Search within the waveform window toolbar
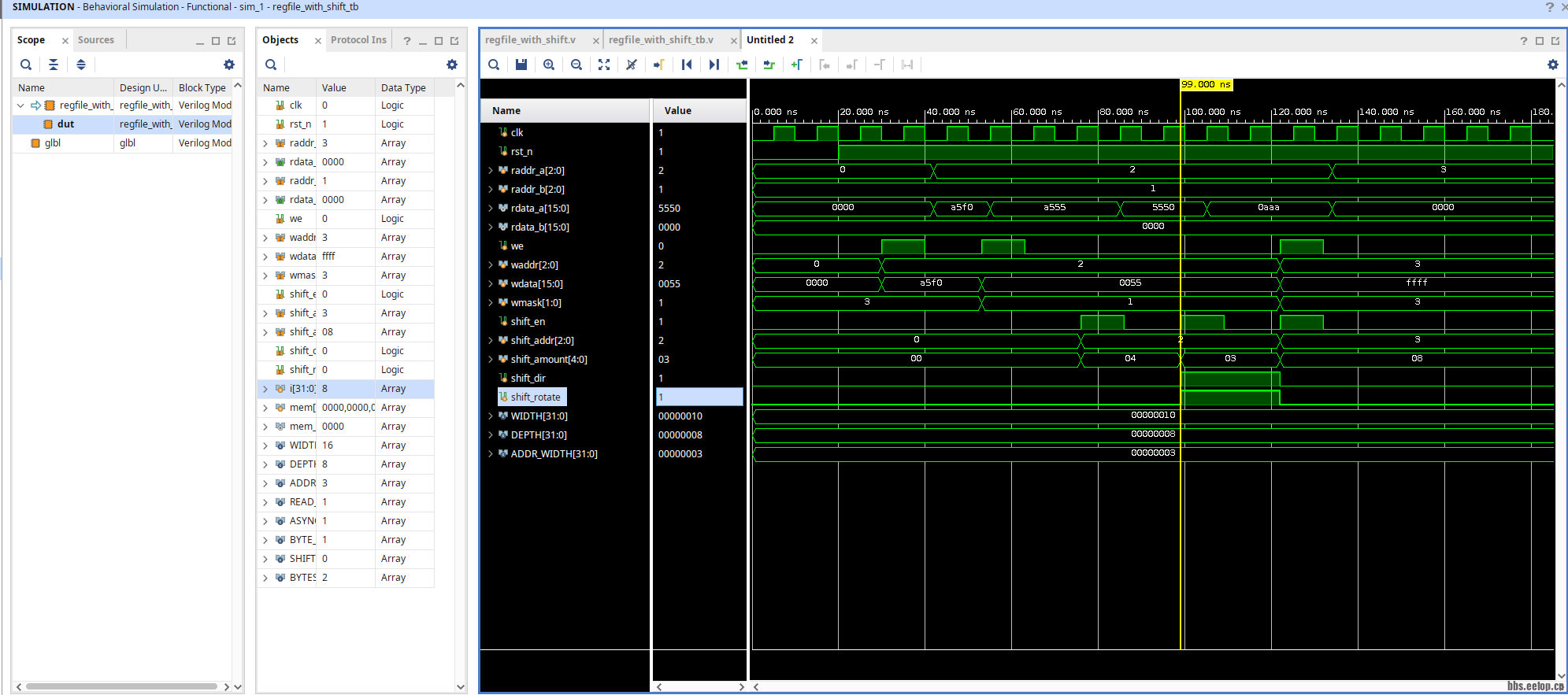Image resolution: width=1568 pixels, height=695 pixels. coord(494,65)
